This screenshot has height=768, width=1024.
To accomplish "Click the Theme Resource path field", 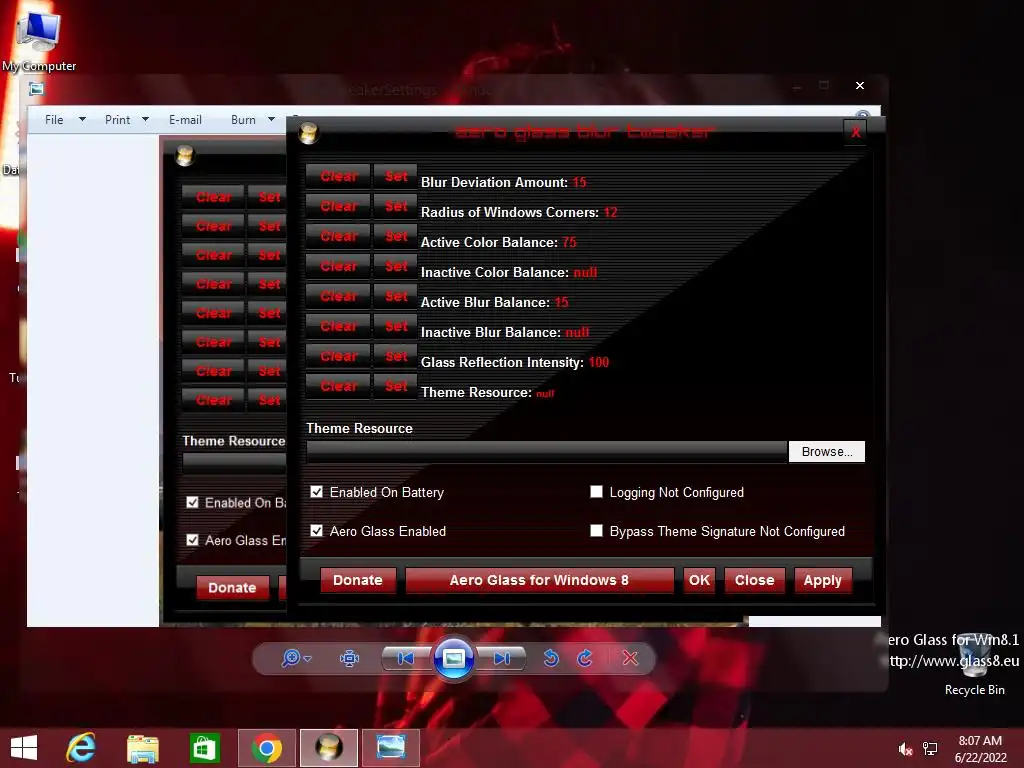I will click(547, 451).
